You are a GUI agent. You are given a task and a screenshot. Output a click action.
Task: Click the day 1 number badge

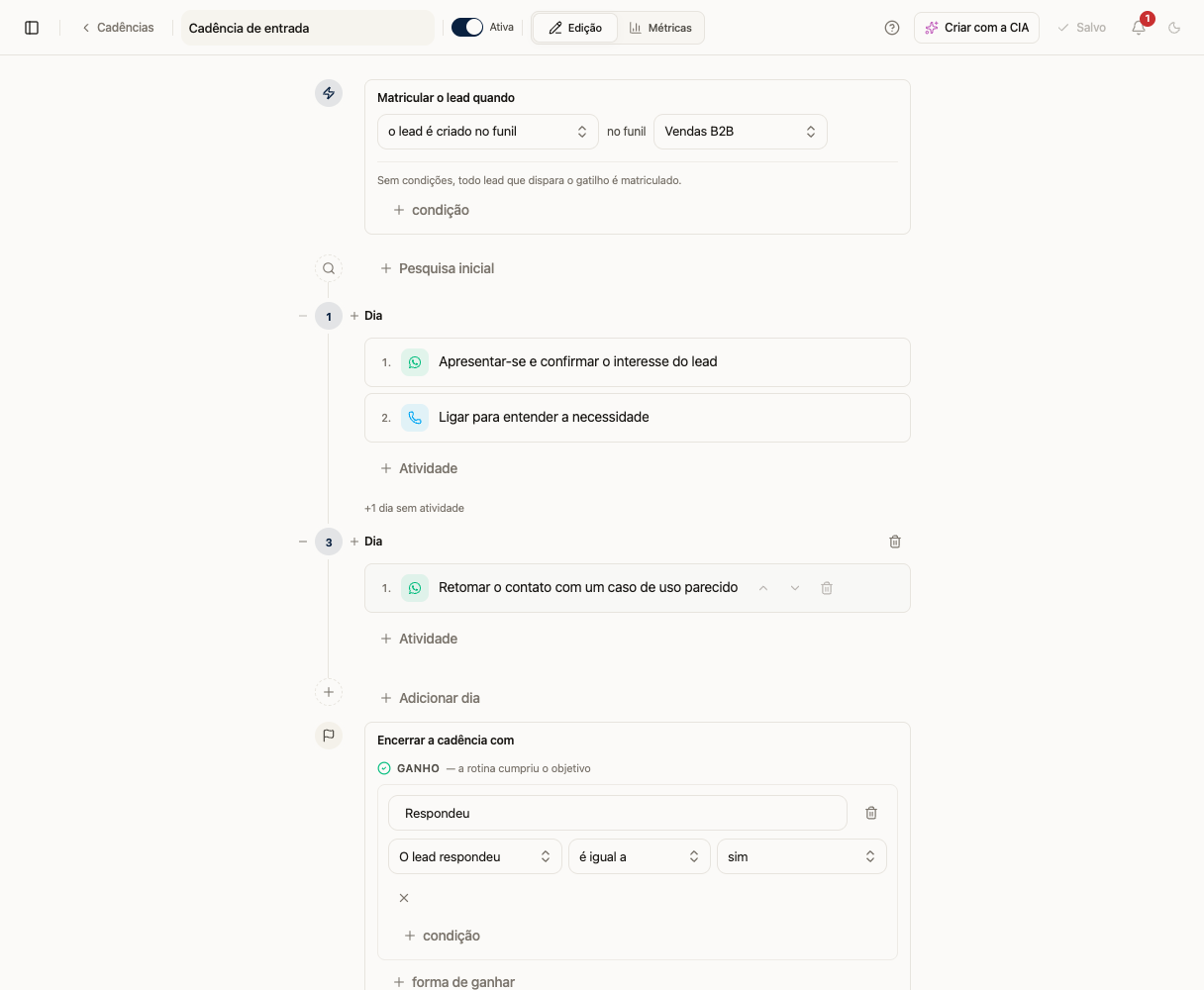[329, 316]
